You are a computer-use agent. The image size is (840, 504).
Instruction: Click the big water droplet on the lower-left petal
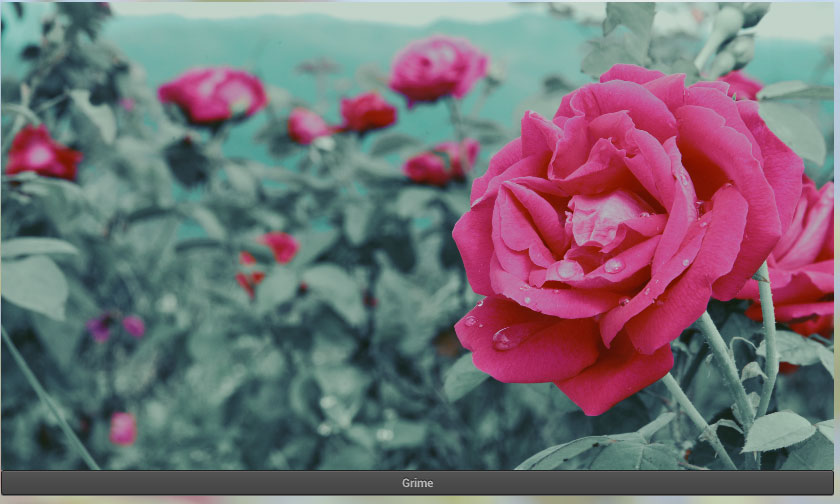click(x=506, y=338)
